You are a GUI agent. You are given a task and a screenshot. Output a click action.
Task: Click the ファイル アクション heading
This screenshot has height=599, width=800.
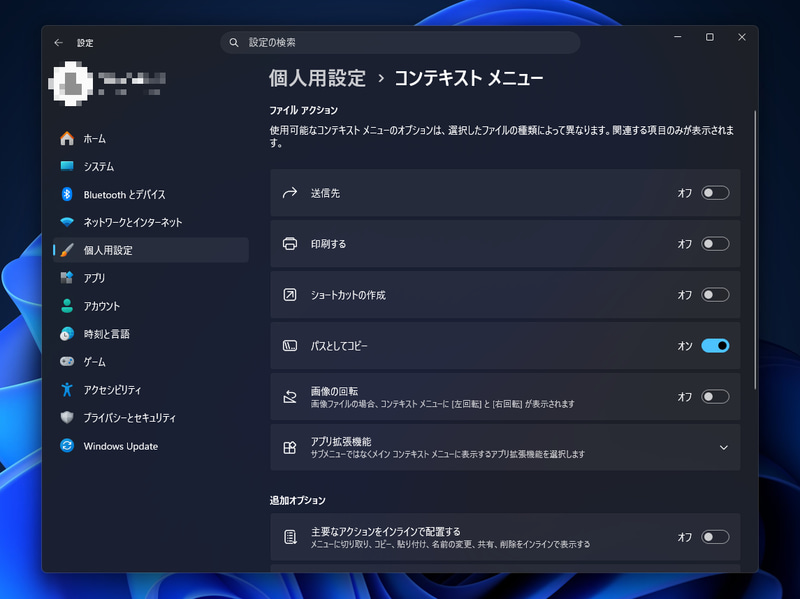[304, 110]
